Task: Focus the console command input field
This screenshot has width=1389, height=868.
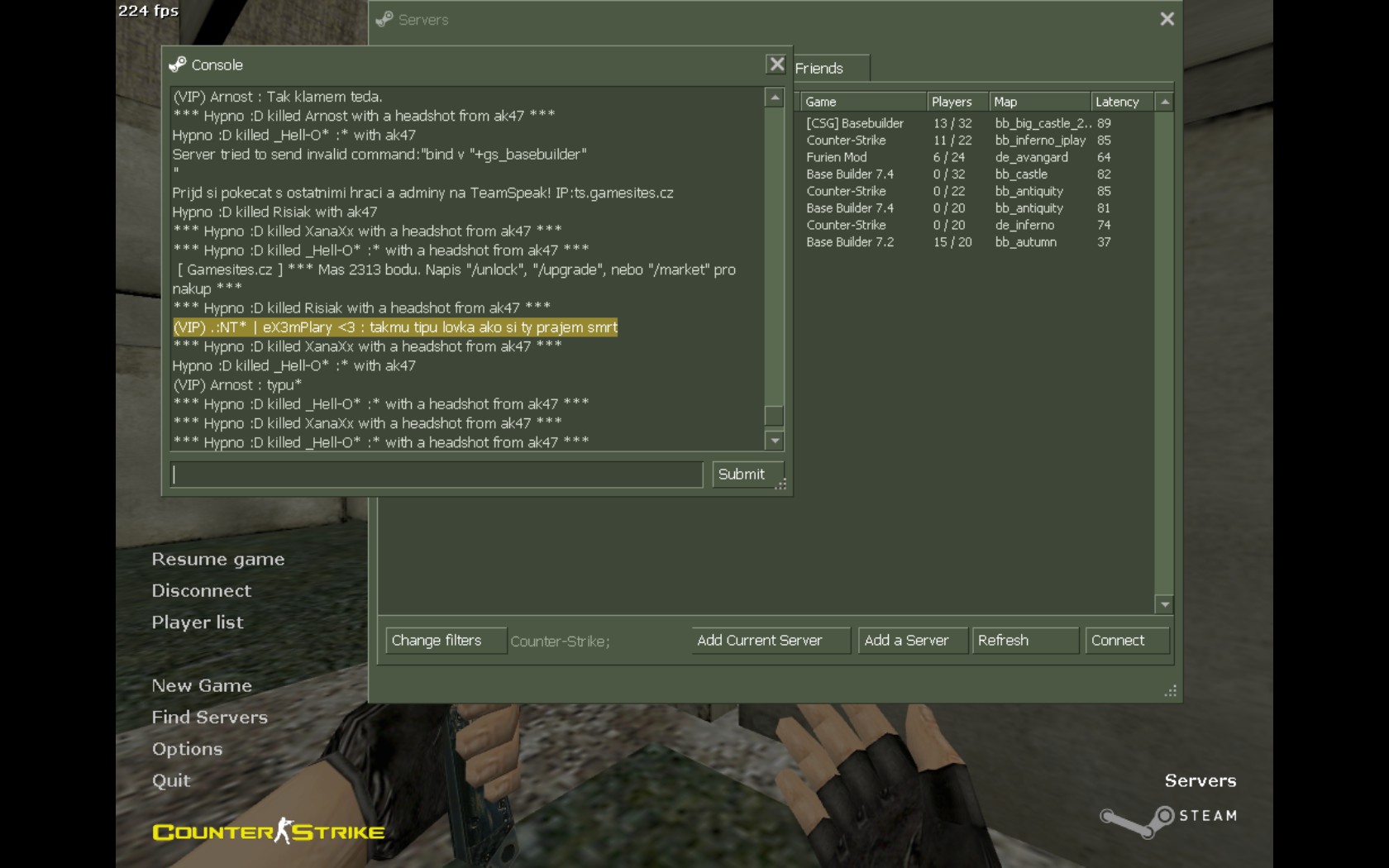Action: tap(437, 475)
